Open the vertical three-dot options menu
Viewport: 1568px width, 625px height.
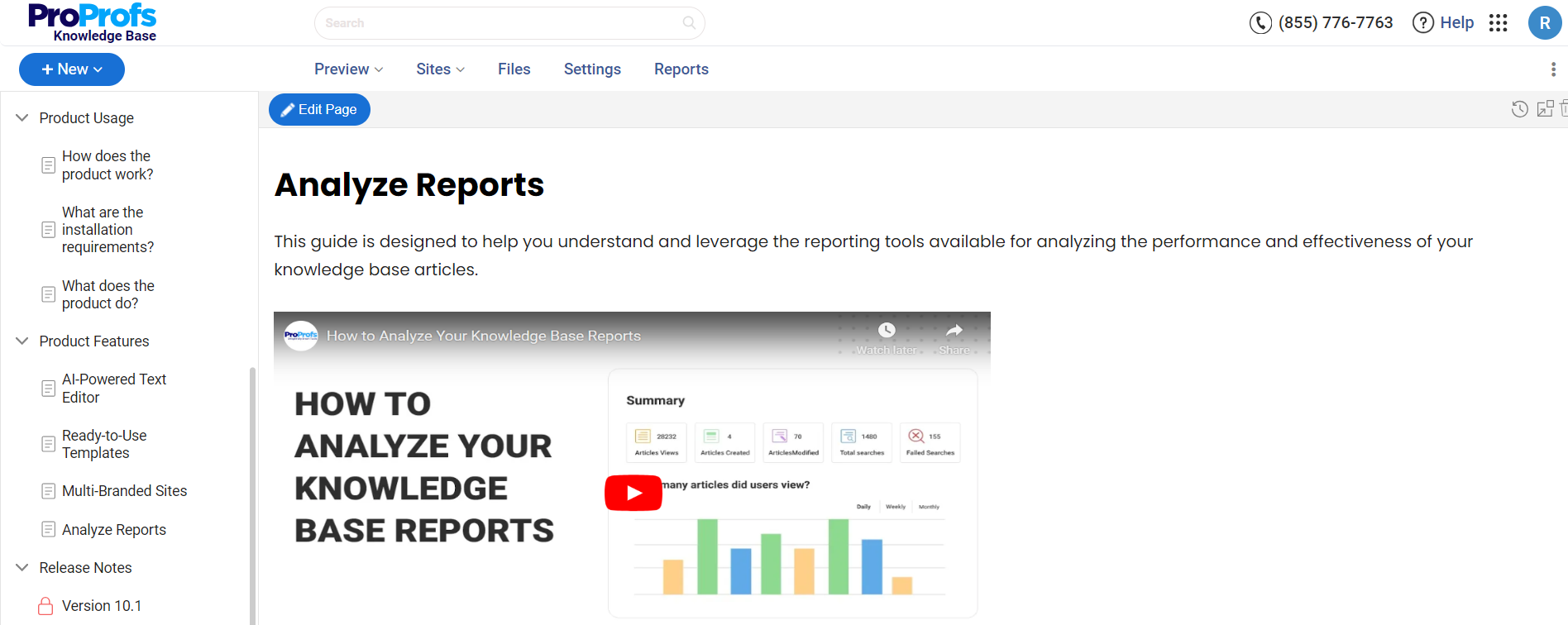(x=1553, y=69)
